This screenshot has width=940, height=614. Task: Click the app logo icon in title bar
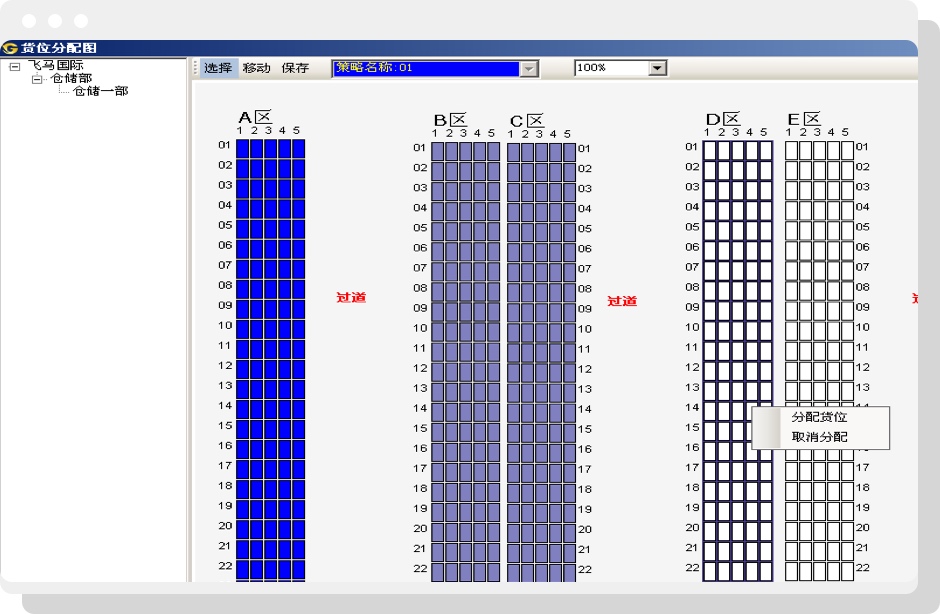(10, 48)
